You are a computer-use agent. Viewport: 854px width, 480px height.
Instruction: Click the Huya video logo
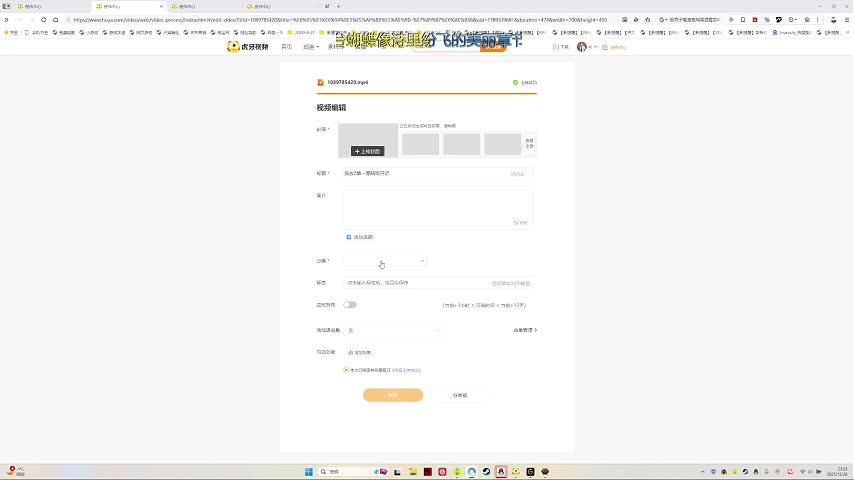pyautogui.click(x=248, y=47)
